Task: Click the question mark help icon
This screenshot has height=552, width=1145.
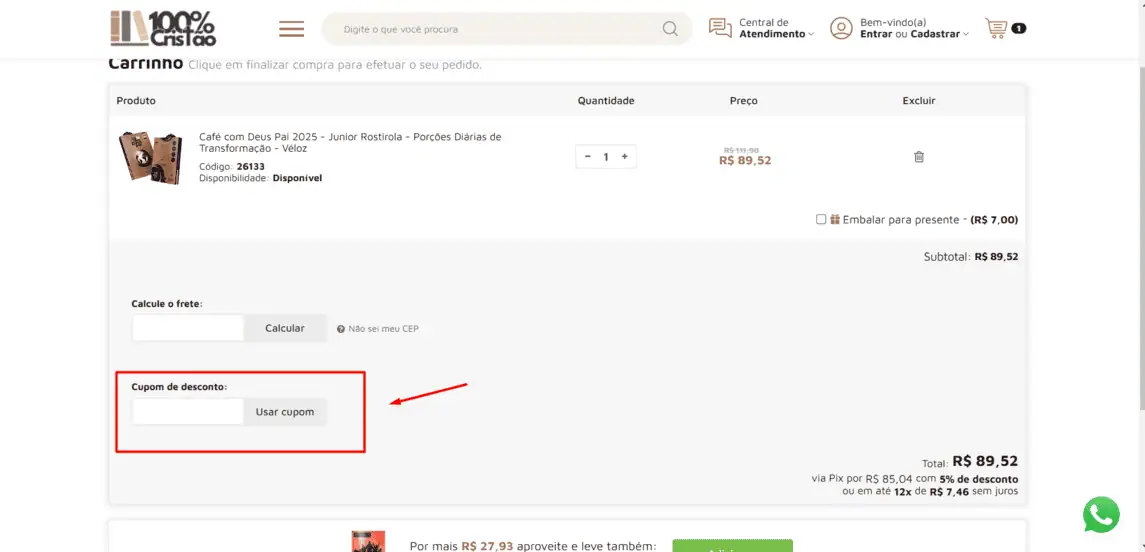Action: pos(340,329)
